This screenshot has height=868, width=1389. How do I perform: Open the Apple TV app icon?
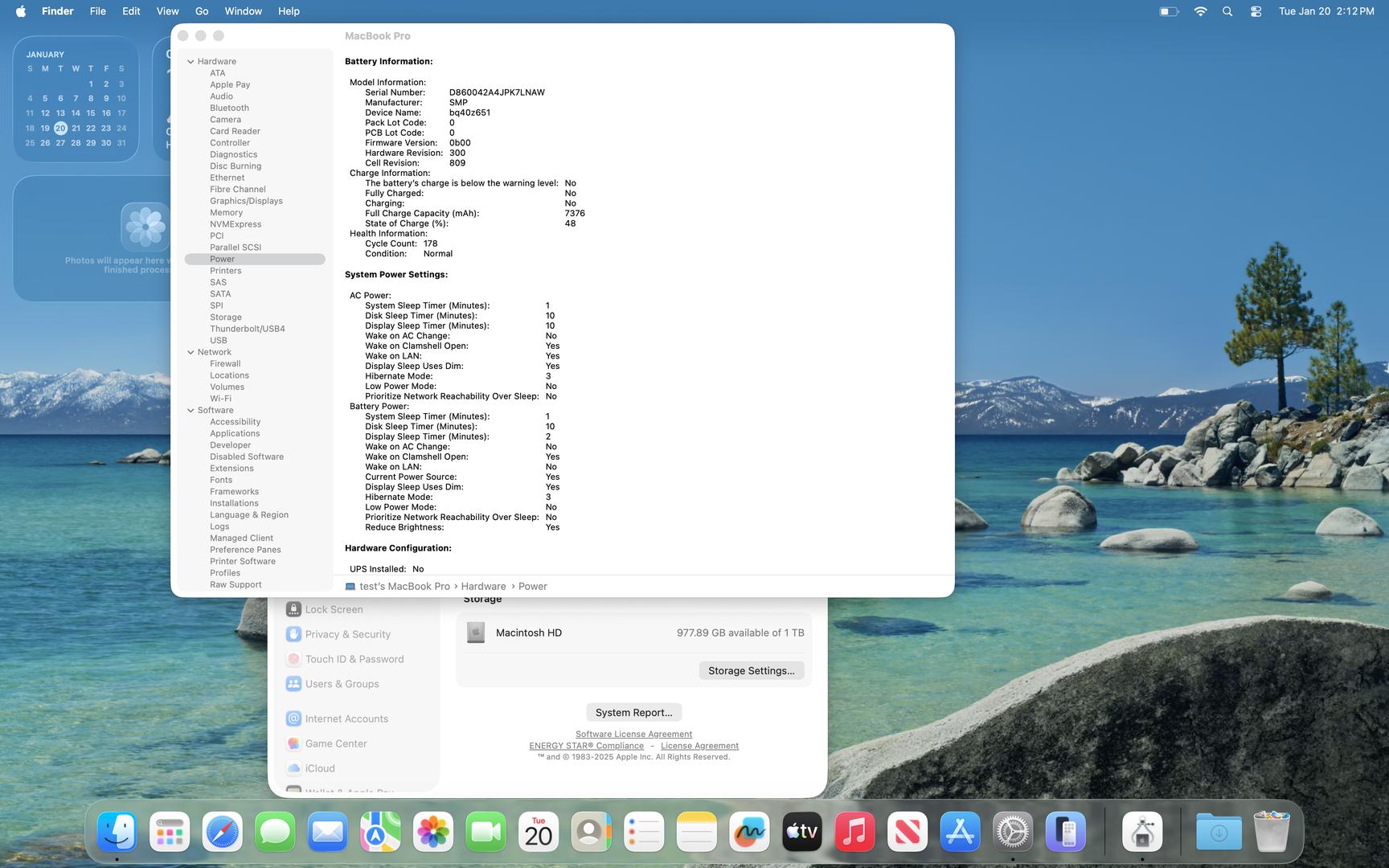pos(801,832)
